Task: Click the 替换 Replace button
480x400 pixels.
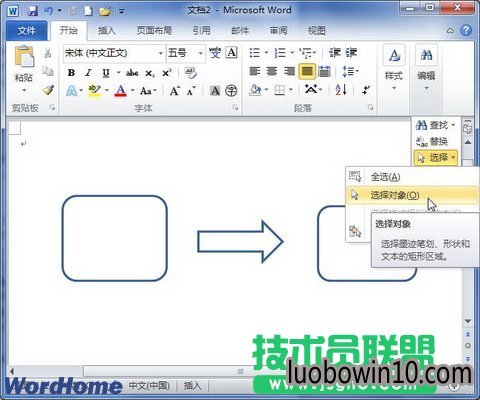Action: (x=432, y=141)
